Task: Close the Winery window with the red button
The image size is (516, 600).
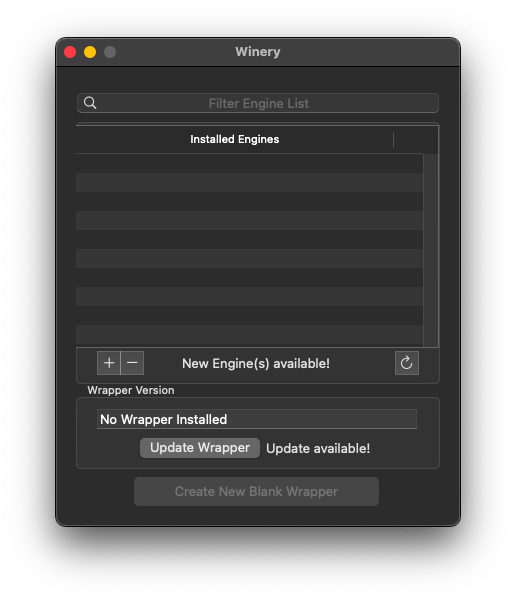Action: (70, 52)
